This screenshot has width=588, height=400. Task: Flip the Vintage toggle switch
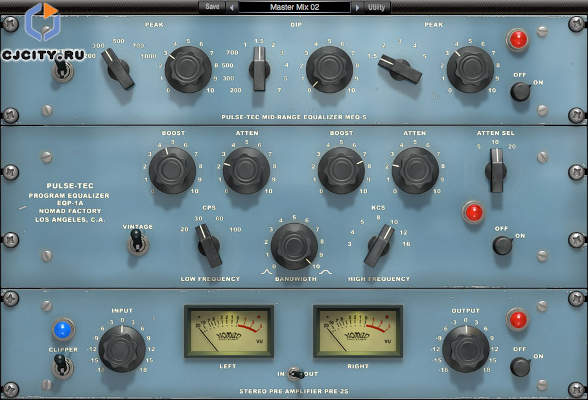click(138, 242)
